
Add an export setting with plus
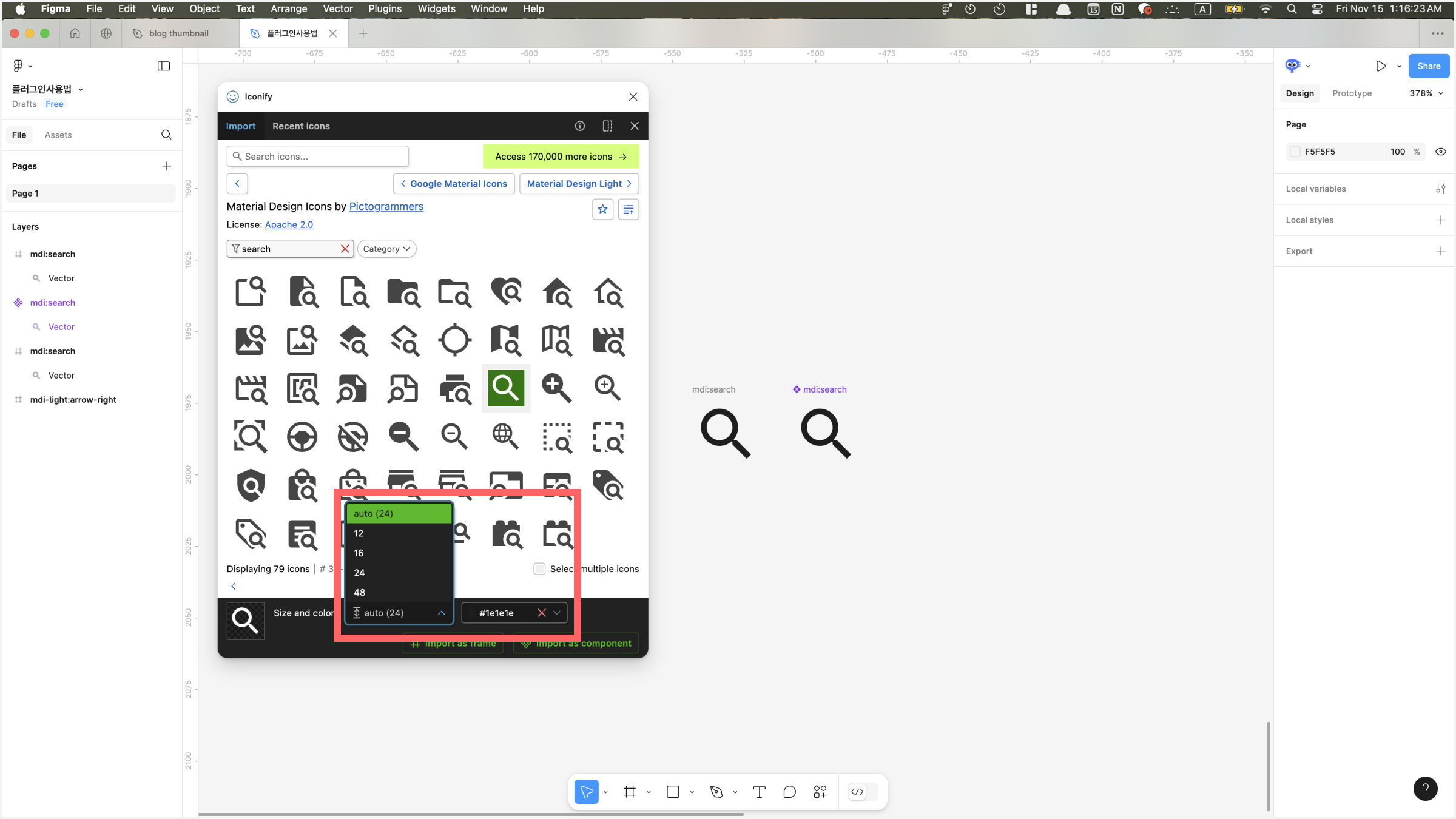pyautogui.click(x=1440, y=251)
